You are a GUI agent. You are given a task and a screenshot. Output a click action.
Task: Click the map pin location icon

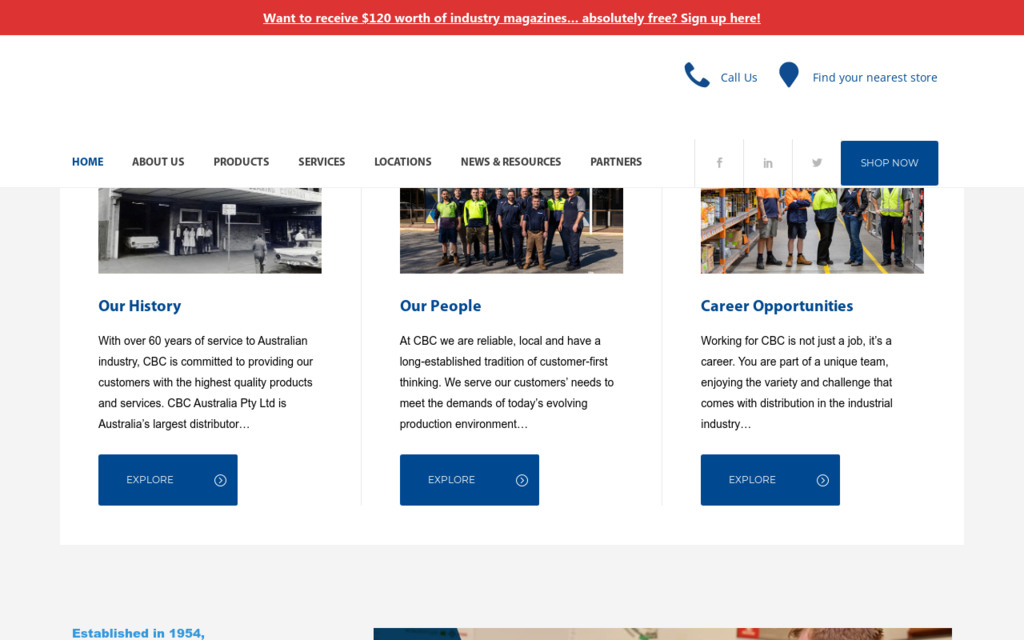click(789, 76)
